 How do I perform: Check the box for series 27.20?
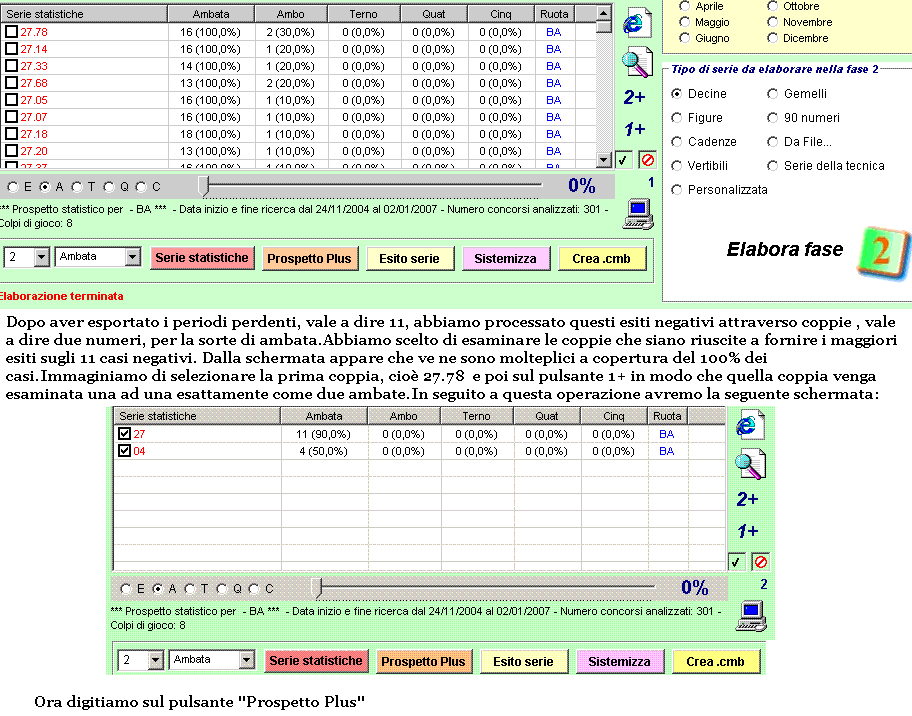[11, 150]
